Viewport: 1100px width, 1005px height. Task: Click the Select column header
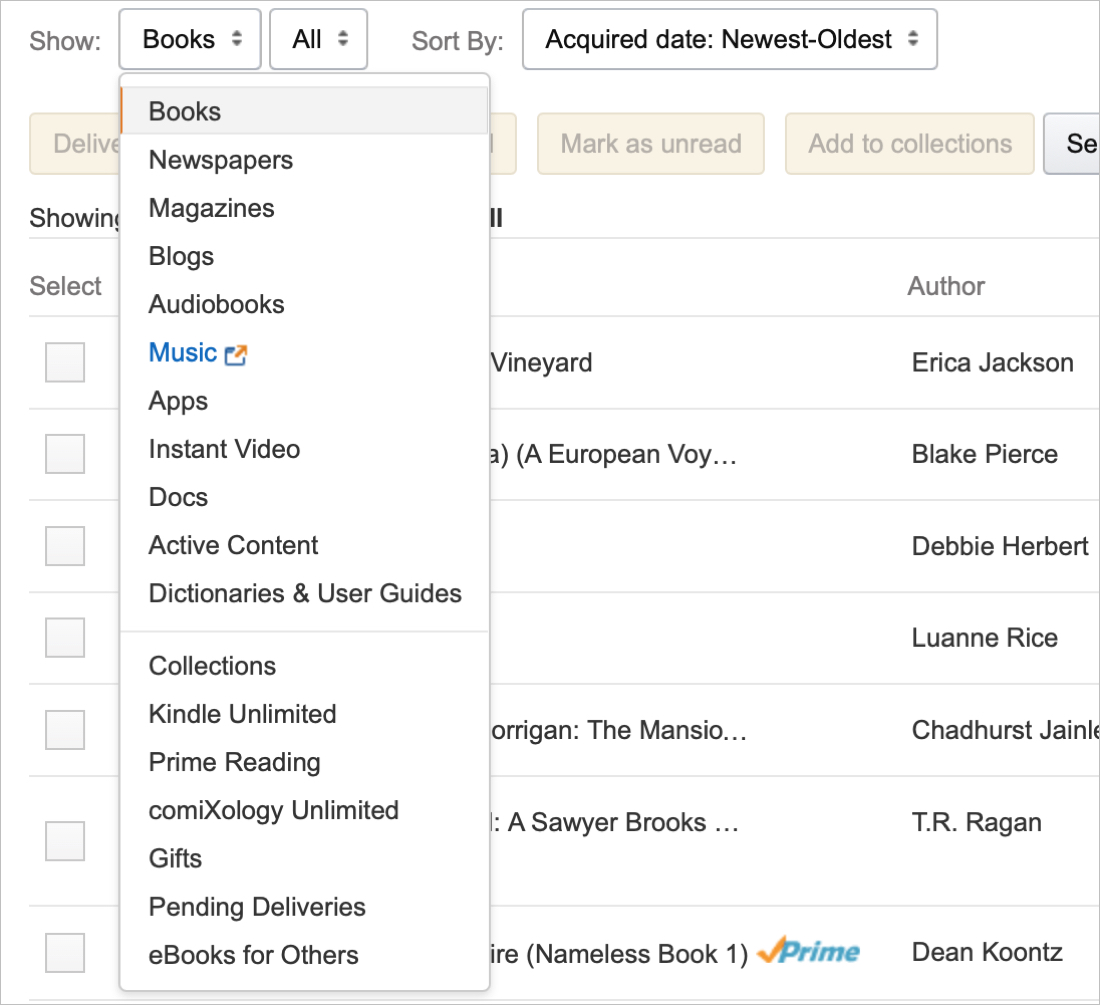pyautogui.click(x=65, y=286)
